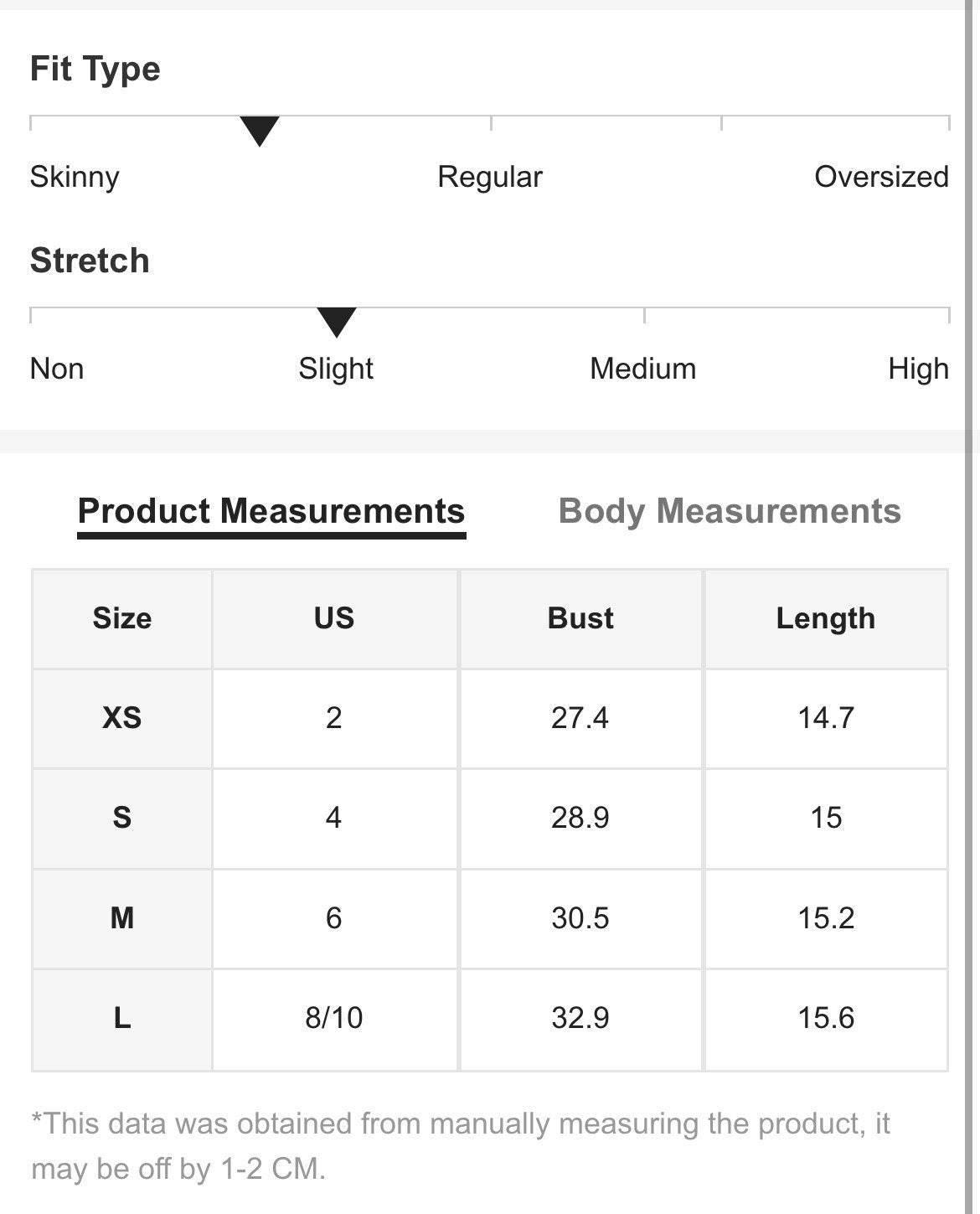Click the US column header
980x1214 pixels.
point(334,618)
